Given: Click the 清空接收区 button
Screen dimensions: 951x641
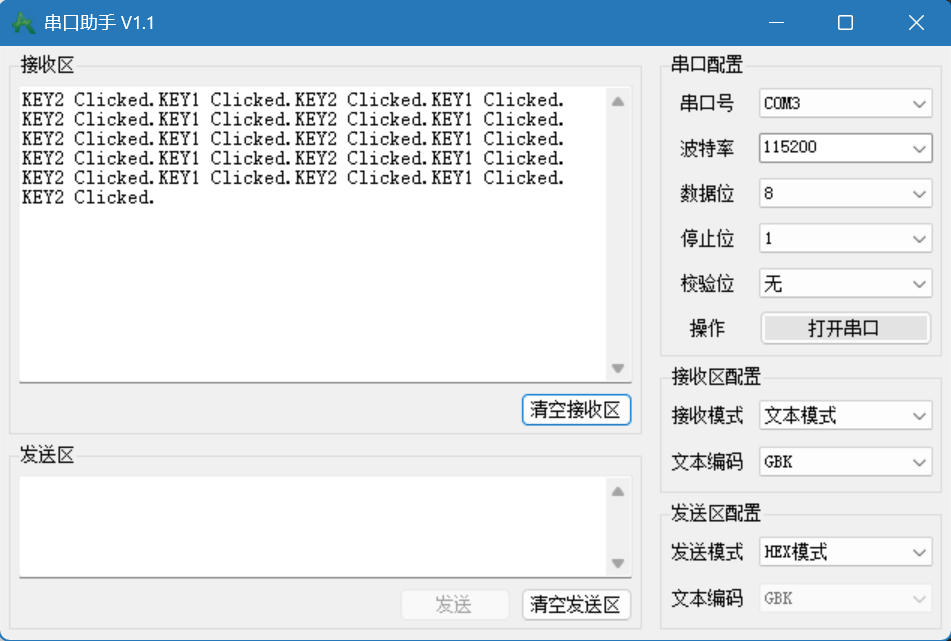Looking at the screenshot, I should coord(576,410).
